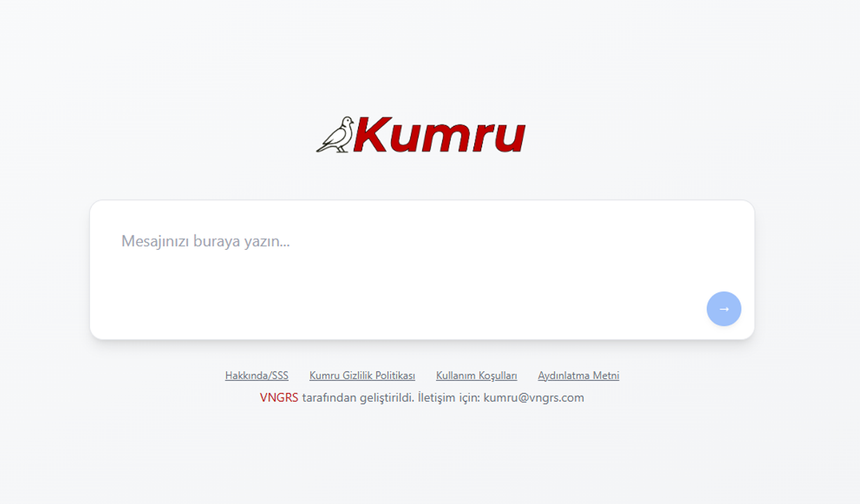Click the letter K of the Kumru logo
The image size is (860, 504).
(372, 135)
